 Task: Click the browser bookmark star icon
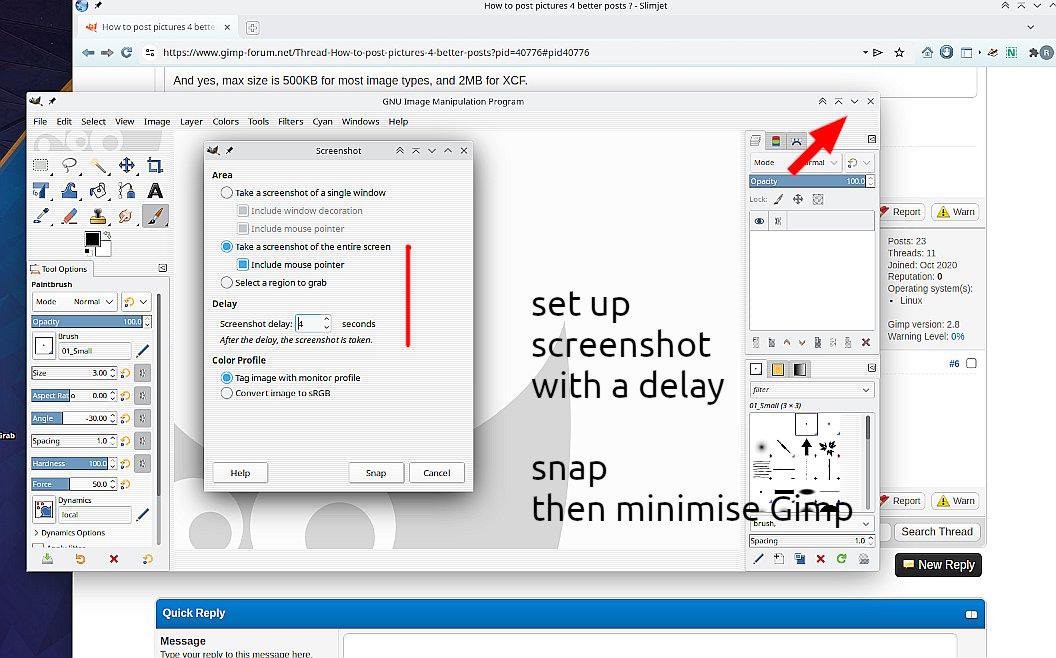point(899,52)
